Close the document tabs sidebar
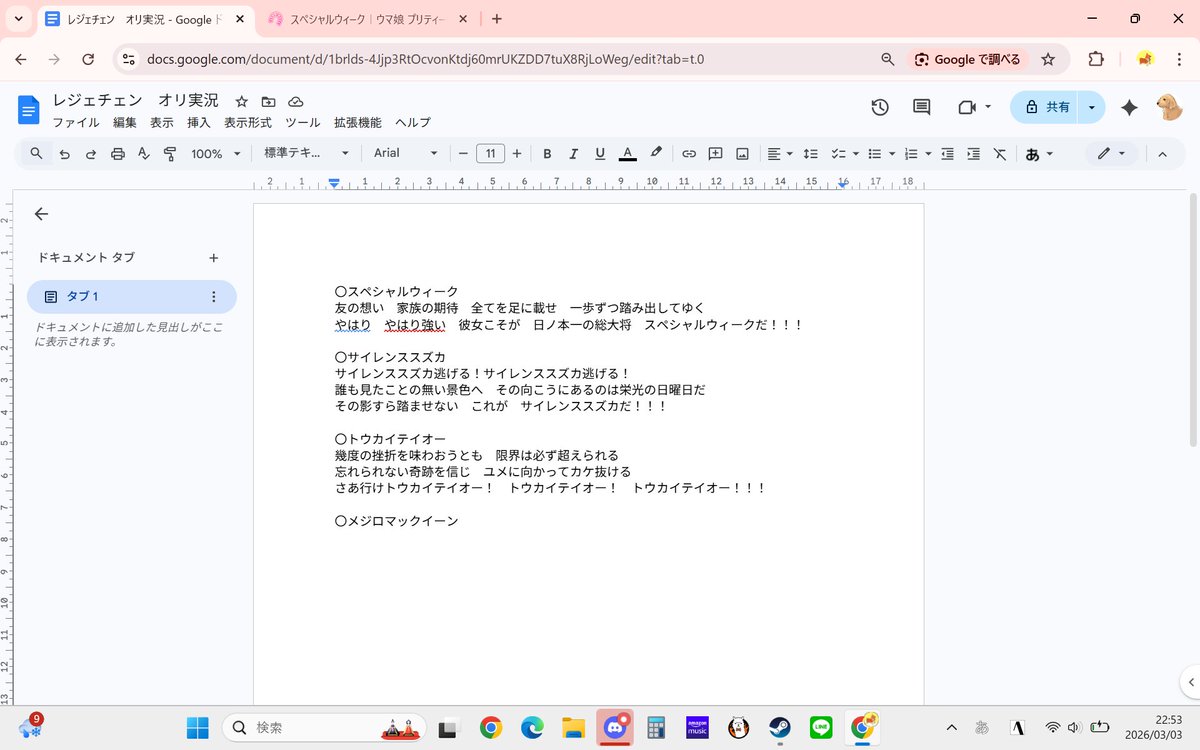This screenshot has width=1200, height=750. pos(41,214)
